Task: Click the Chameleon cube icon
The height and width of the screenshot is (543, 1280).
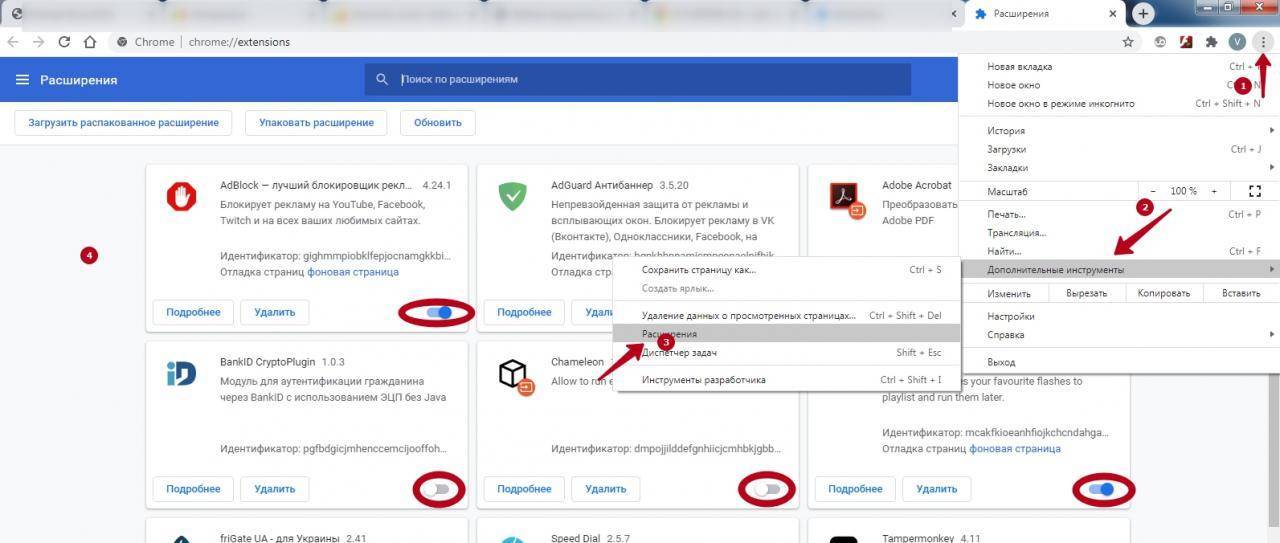Action: click(514, 375)
